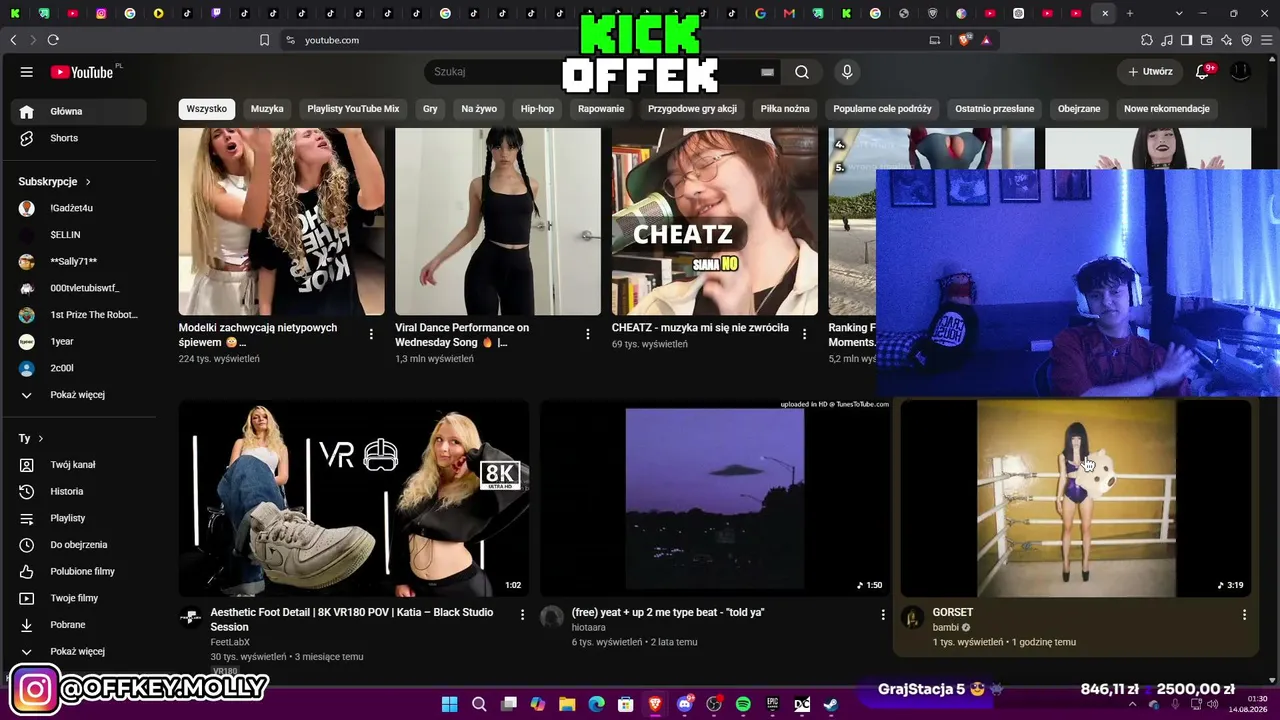Open the GORSET video title
The width and height of the screenshot is (1280, 720).
coord(953,612)
